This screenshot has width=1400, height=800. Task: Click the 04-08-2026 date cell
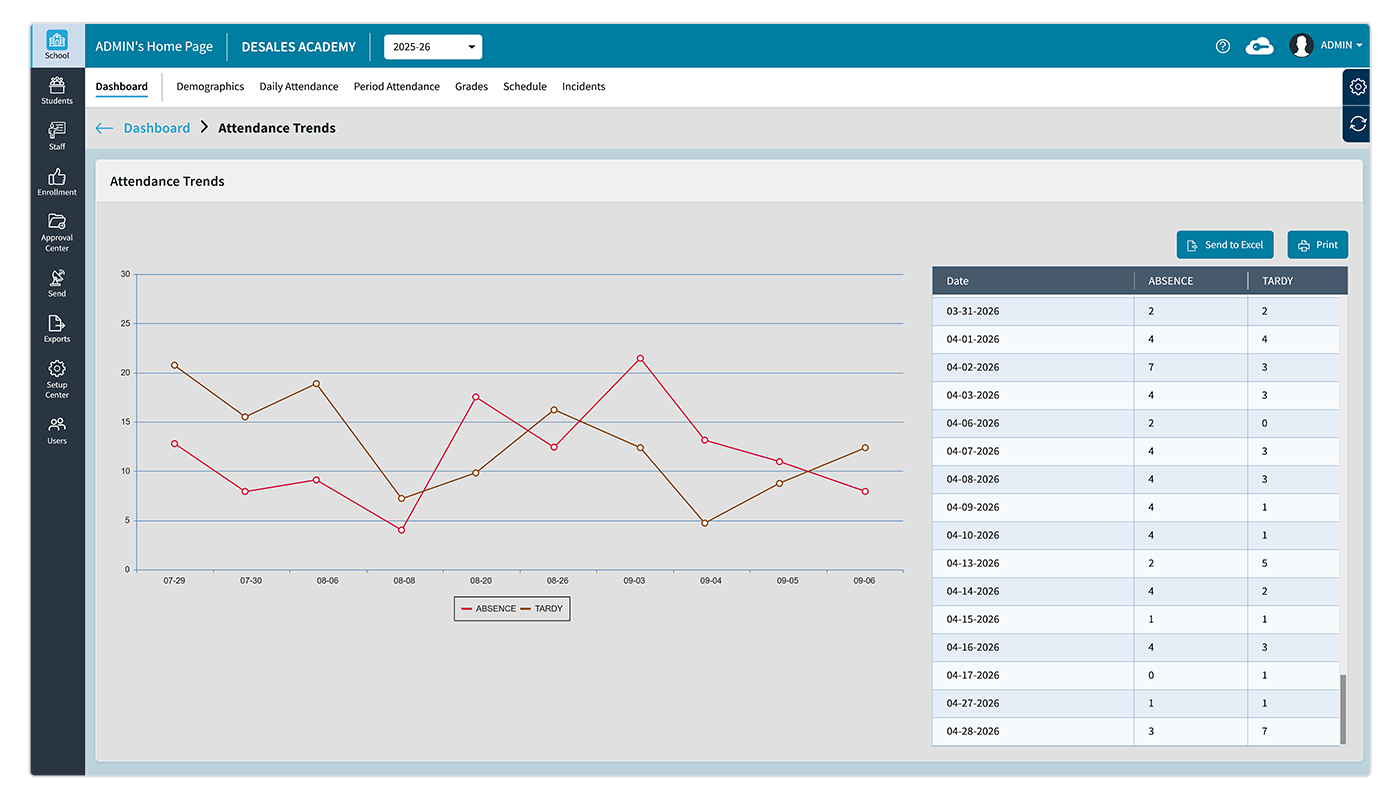pyautogui.click(x=1033, y=479)
